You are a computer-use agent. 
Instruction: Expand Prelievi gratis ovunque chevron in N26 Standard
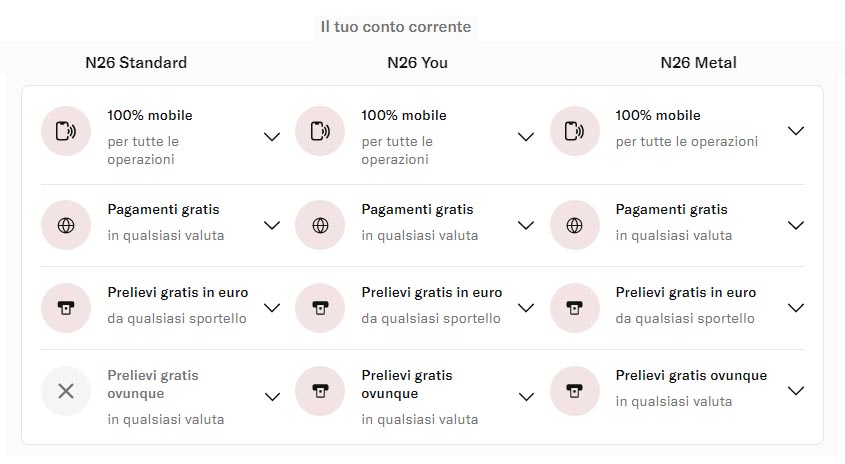tap(272, 397)
